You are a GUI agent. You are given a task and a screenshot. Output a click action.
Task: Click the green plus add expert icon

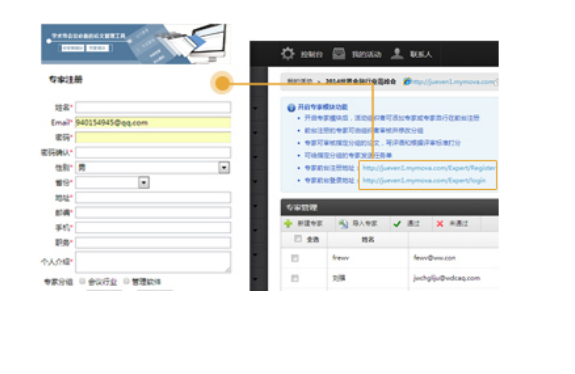click(288, 223)
